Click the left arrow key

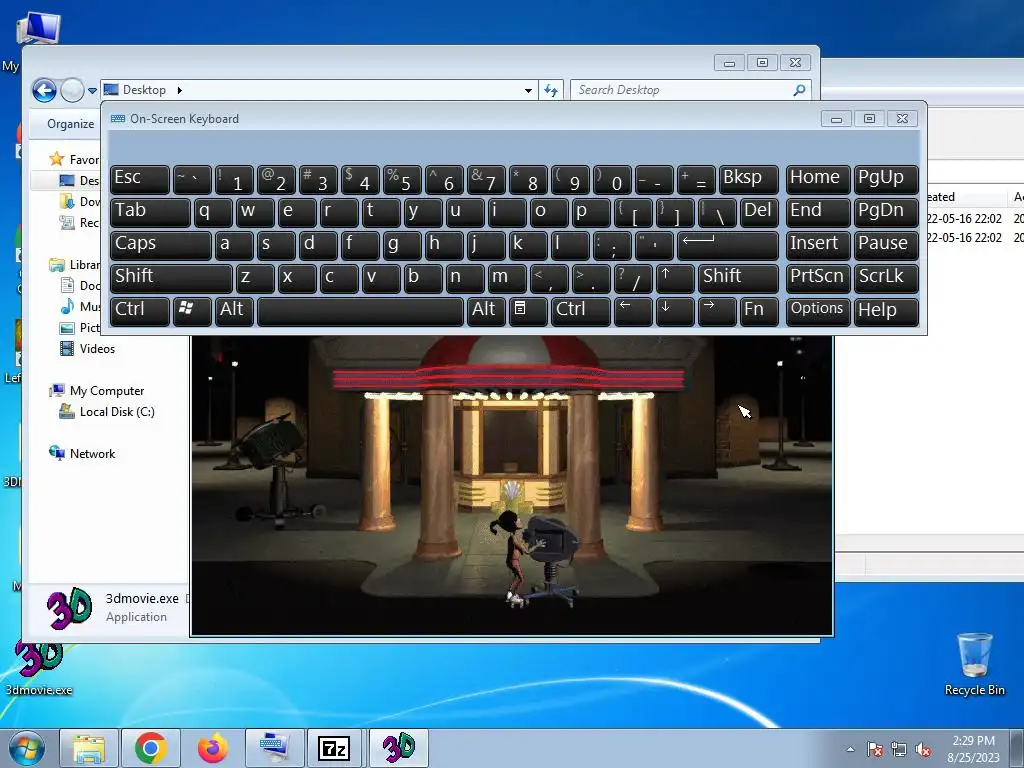(x=633, y=311)
